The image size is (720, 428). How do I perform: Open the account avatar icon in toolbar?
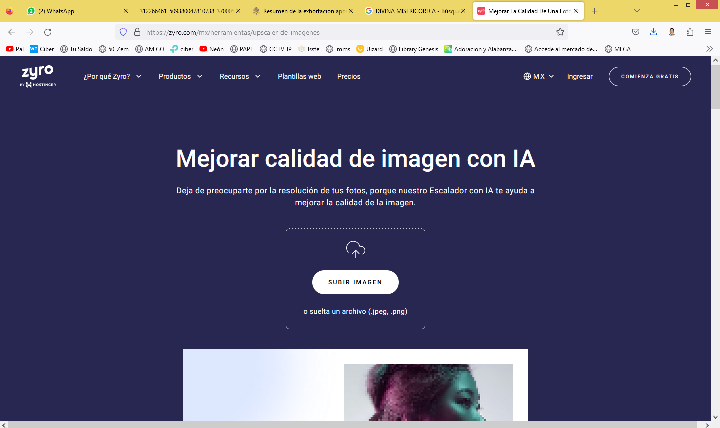(672, 32)
